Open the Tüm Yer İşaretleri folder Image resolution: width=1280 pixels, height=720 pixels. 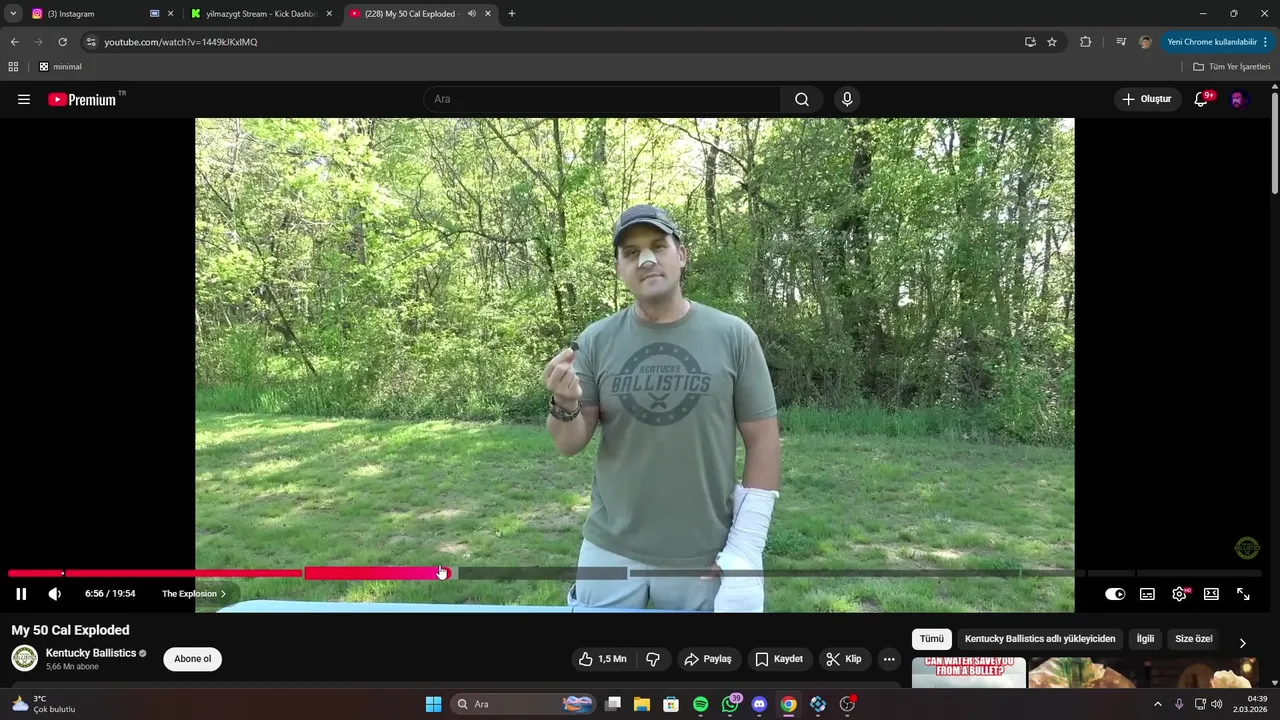point(1232,67)
